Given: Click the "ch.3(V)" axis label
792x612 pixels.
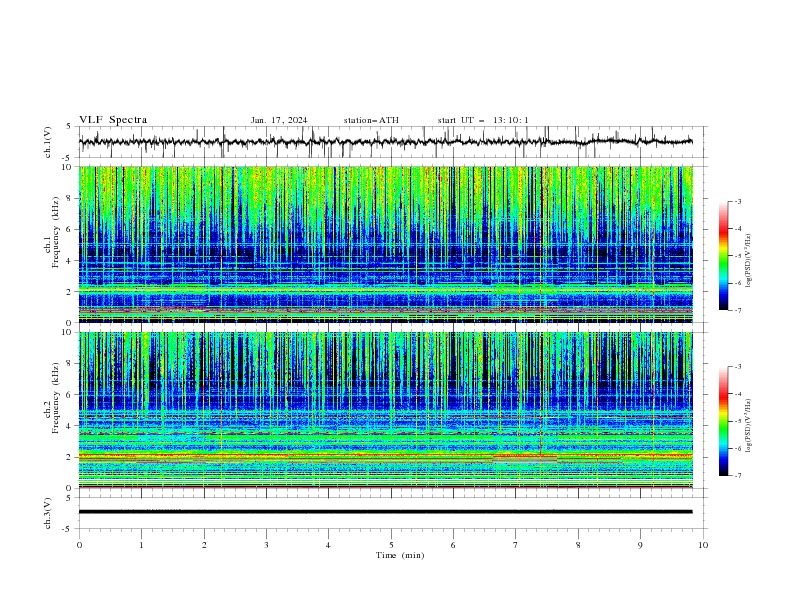Looking at the screenshot, I should pyautogui.click(x=48, y=513).
